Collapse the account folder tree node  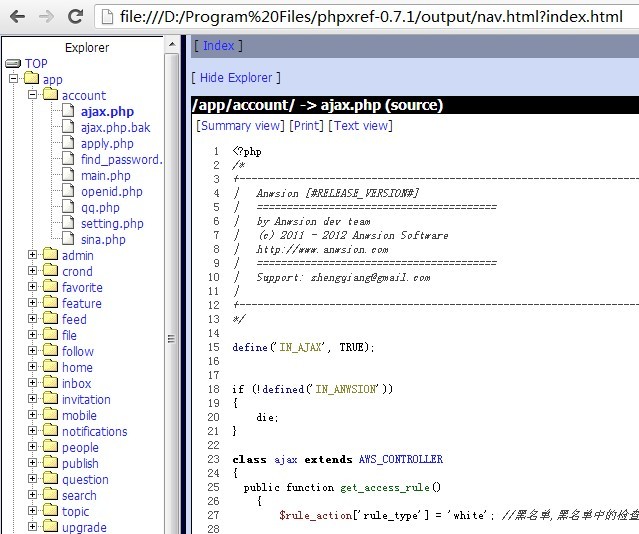(x=32, y=96)
